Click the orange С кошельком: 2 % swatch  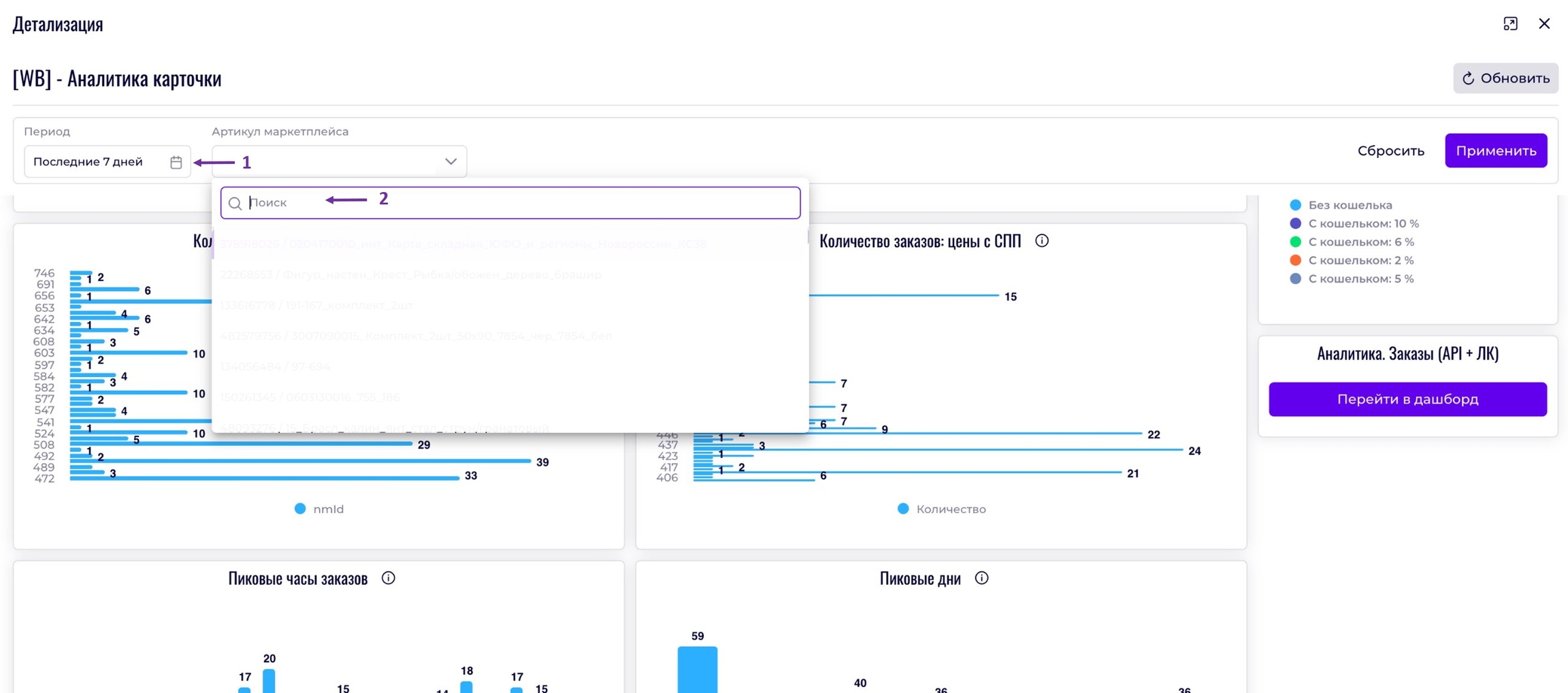click(x=1295, y=260)
